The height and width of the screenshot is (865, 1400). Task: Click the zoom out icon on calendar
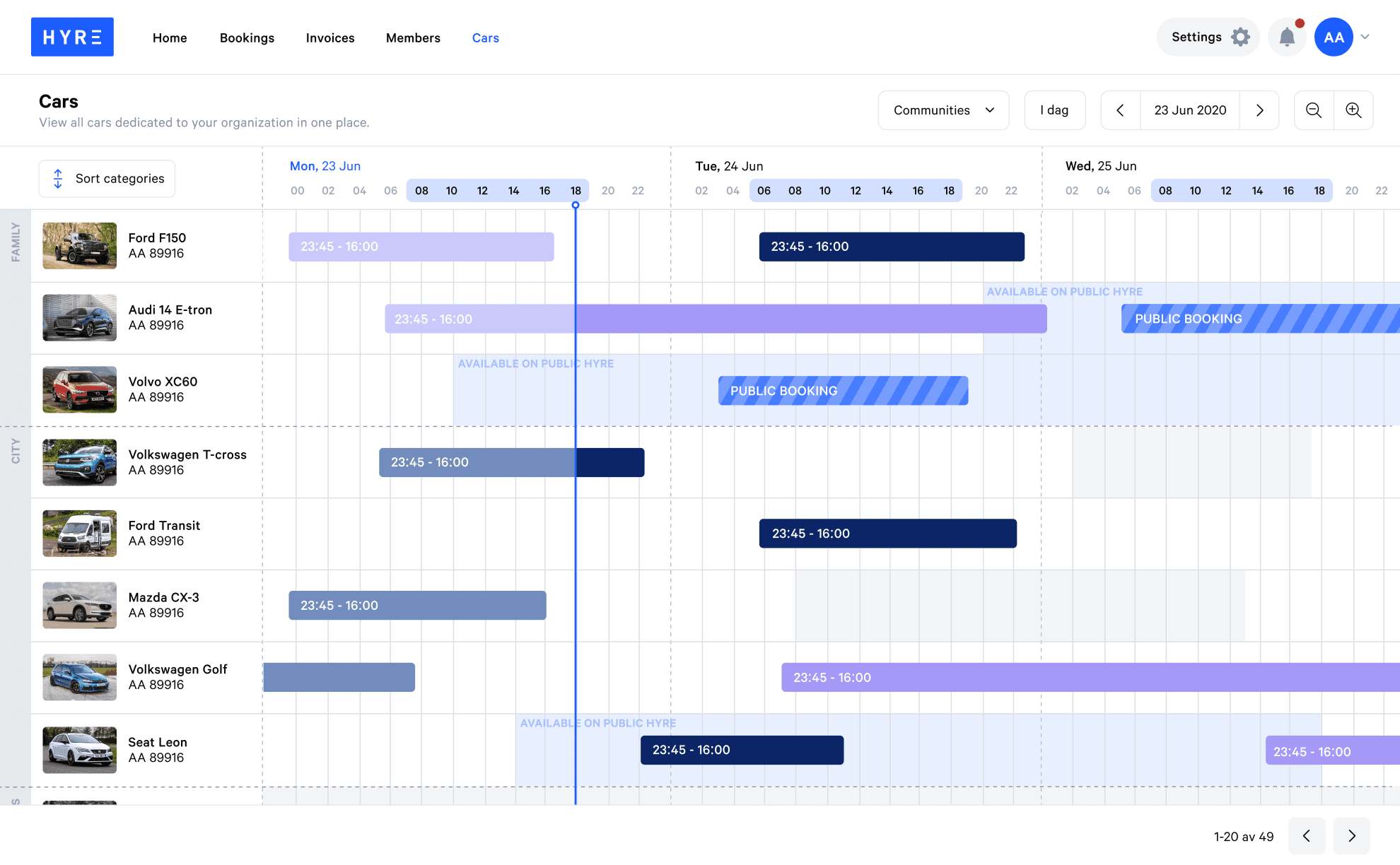click(x=1313, y=110)
